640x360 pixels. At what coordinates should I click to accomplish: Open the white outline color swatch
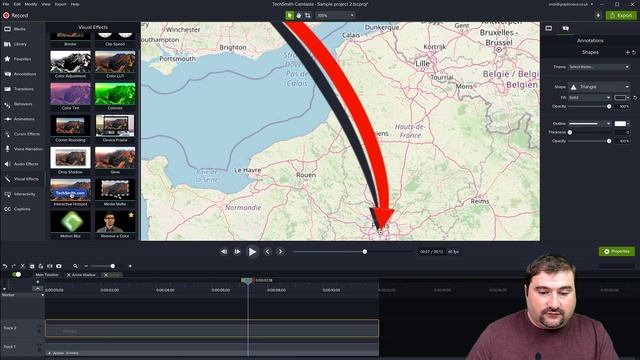(x=621, y=124)
